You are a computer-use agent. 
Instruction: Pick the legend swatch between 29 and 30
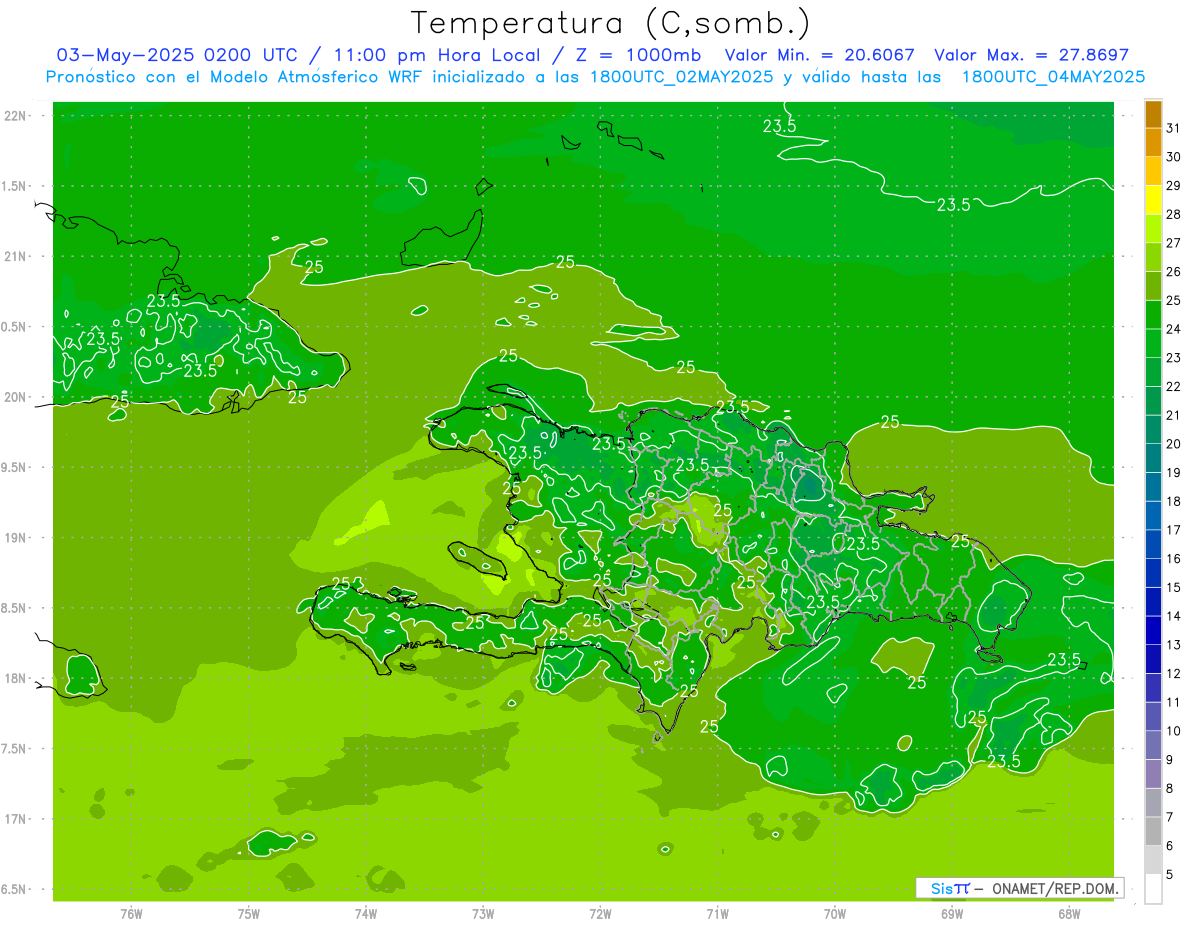point(1153,172)
